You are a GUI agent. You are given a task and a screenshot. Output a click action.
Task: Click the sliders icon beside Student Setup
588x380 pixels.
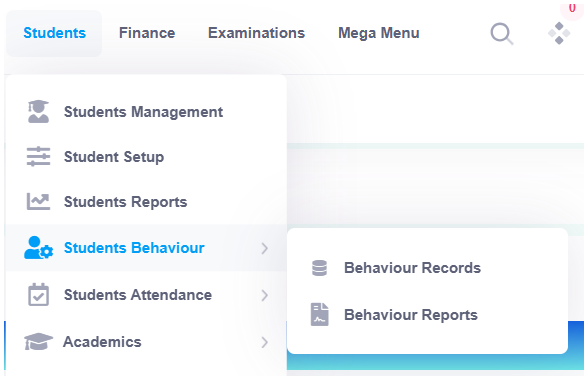[x=38, y=156]
